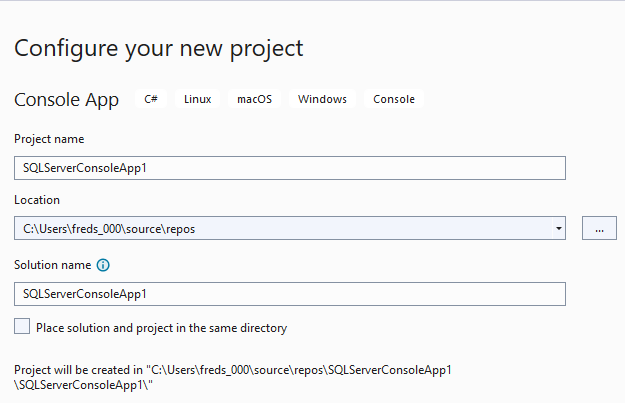The height and width of the screenshot is (403, 625).
Task: Click the 'Console App' template title
Action: 66,100
